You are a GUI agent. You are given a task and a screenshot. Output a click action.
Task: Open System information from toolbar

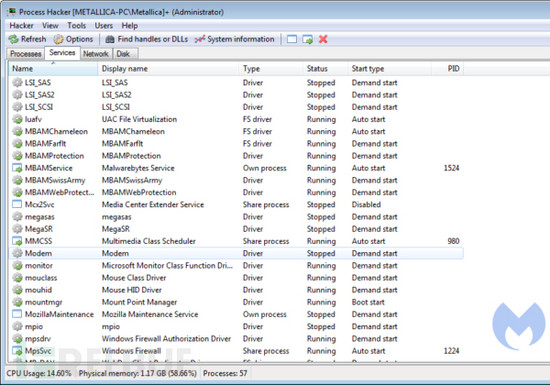pyautogui.click(x=234, y=39)
